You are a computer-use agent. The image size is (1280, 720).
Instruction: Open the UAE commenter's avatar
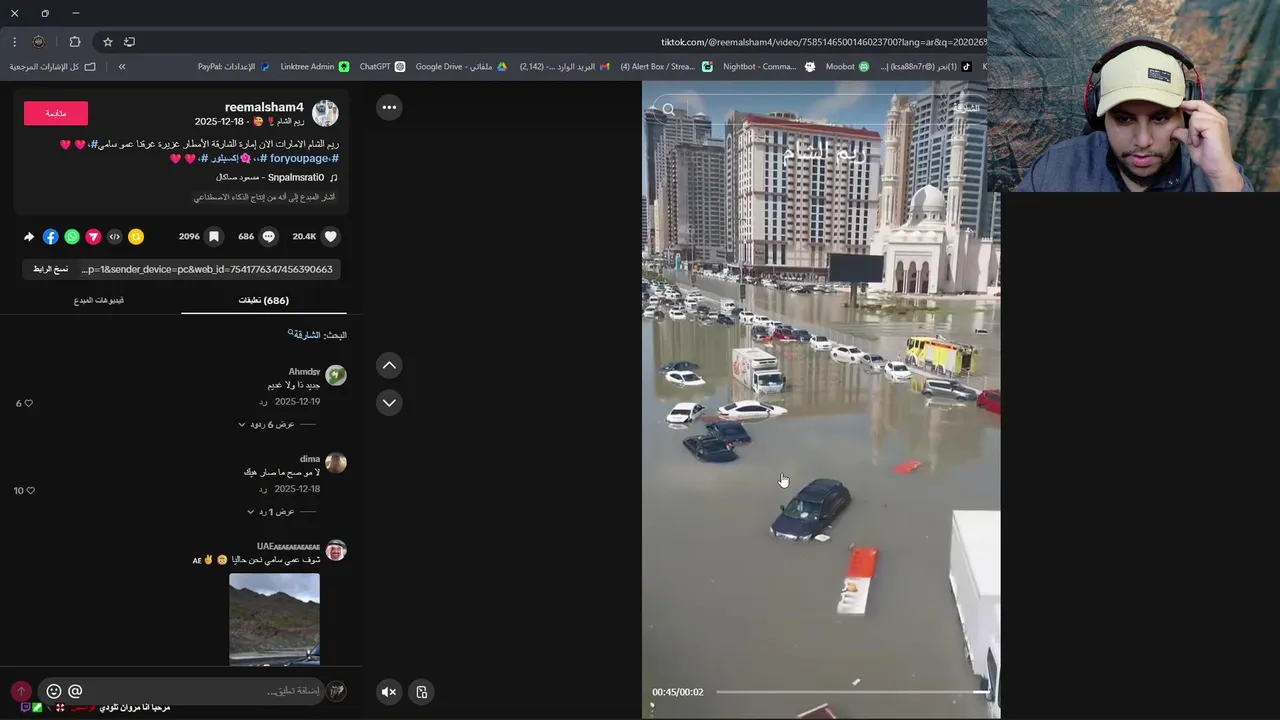[x=336, y=550]
